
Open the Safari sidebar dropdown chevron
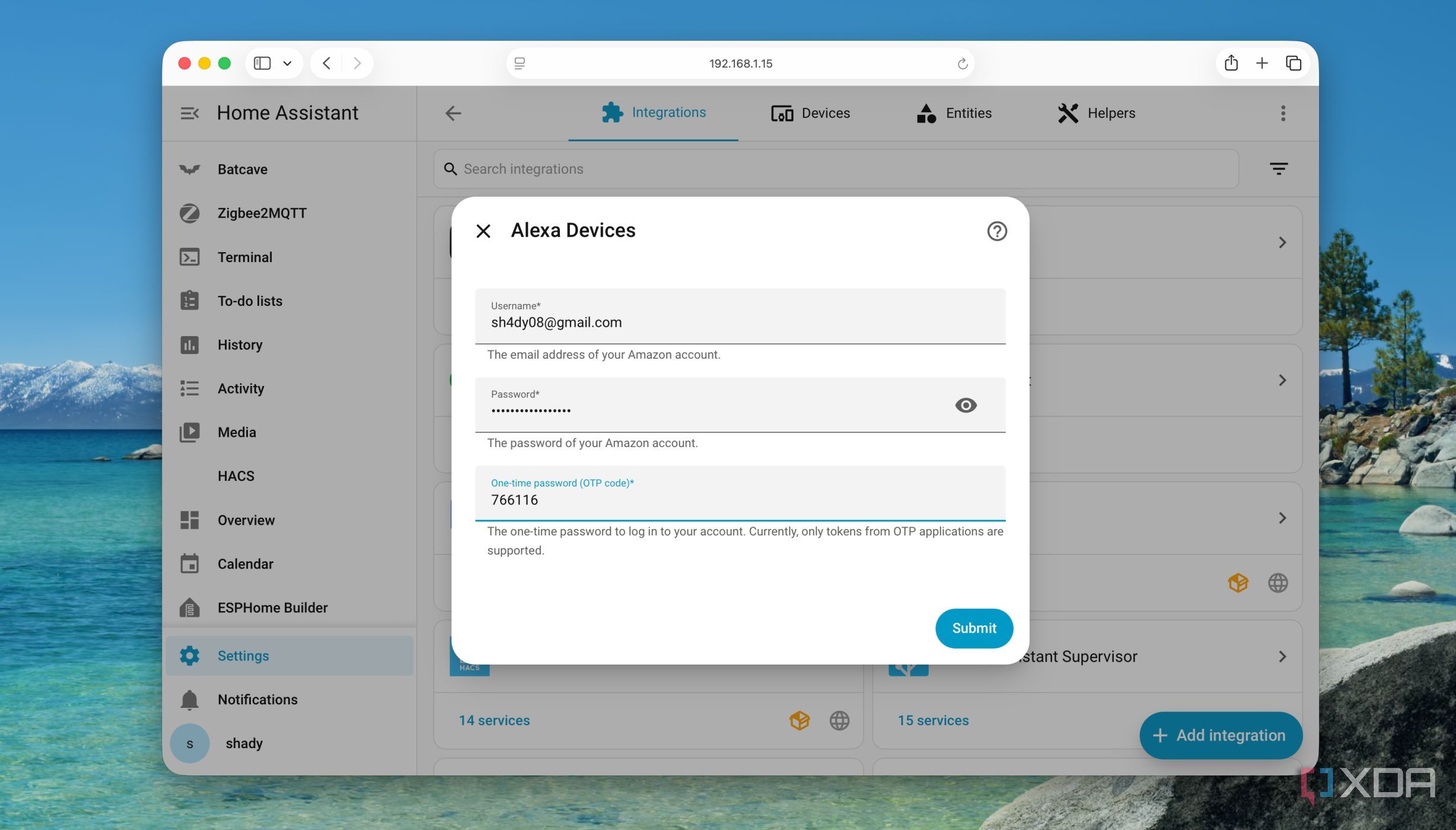[288, 63]
